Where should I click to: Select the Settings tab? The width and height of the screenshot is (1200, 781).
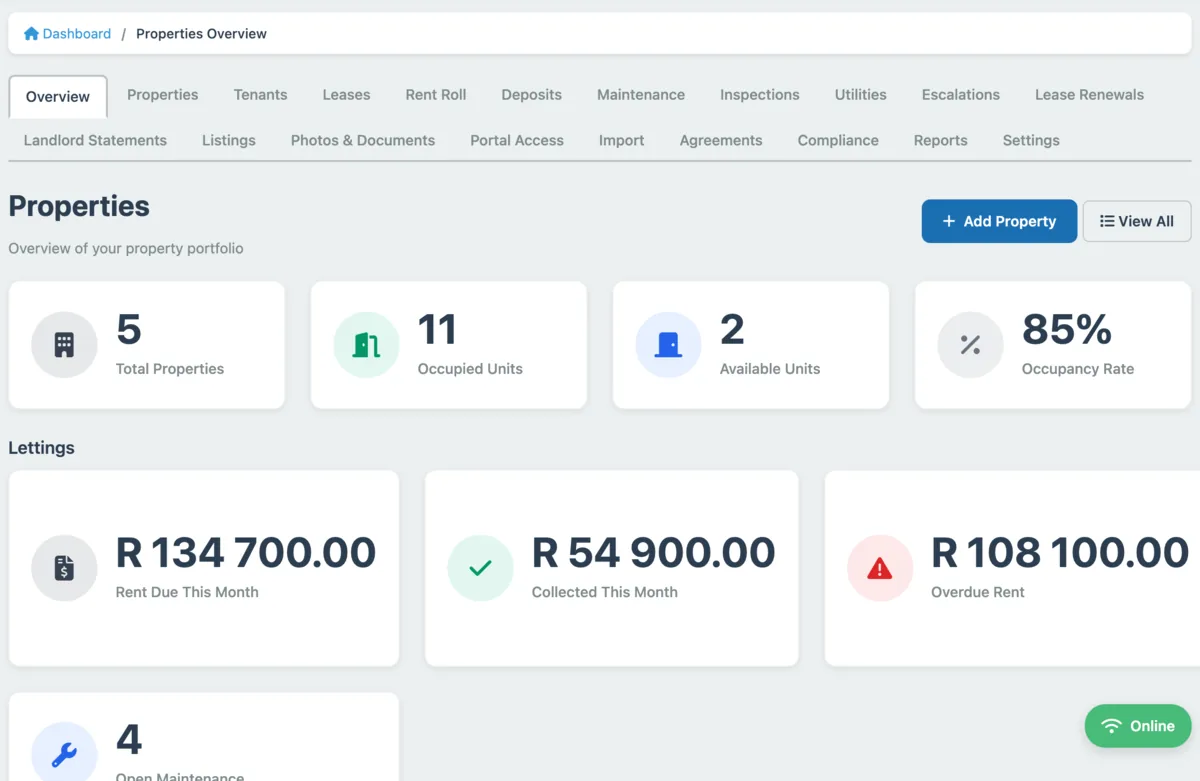[x=1031, y=141]
